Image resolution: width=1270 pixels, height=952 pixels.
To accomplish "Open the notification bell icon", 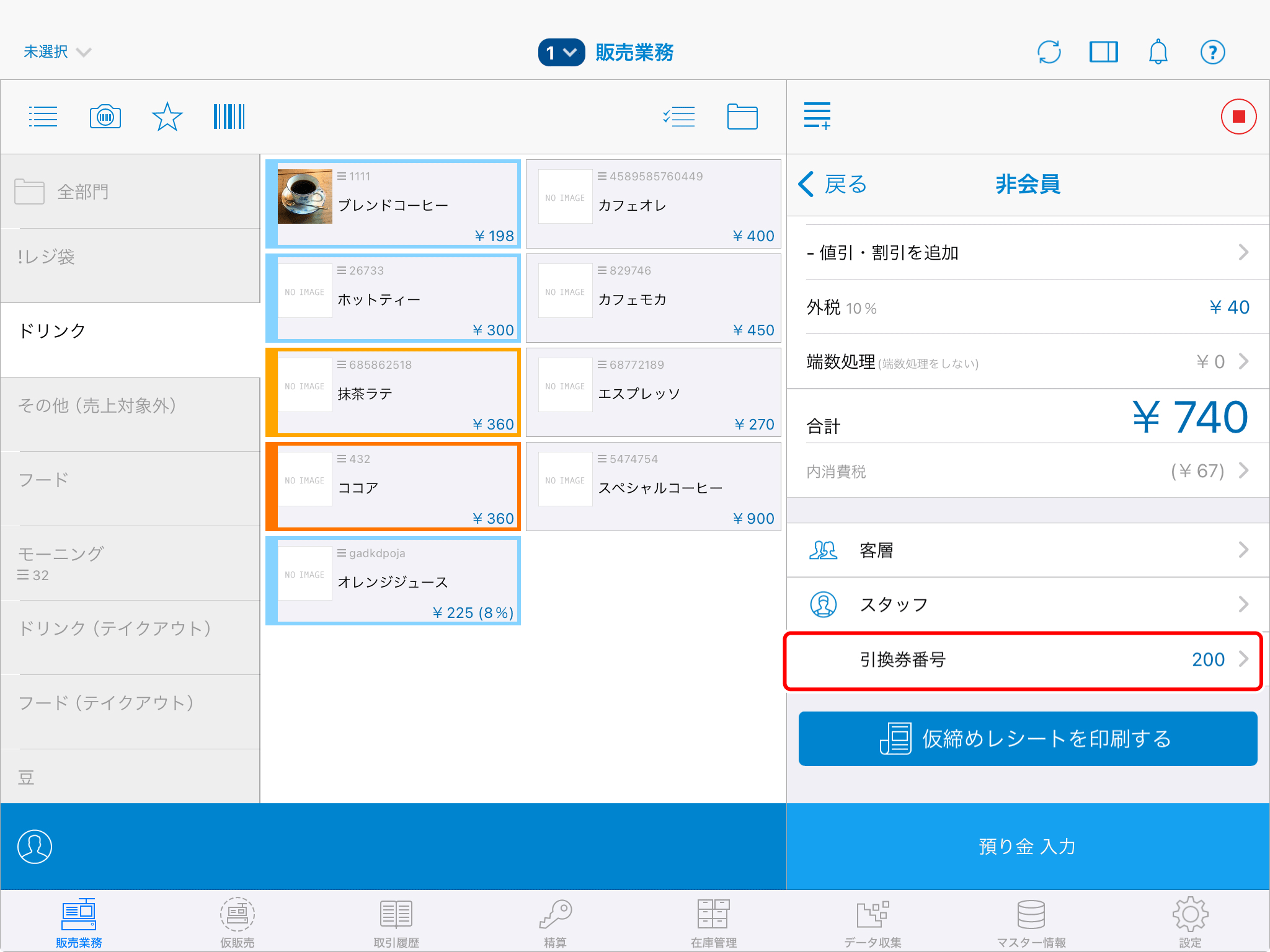I will [1158, 52].
